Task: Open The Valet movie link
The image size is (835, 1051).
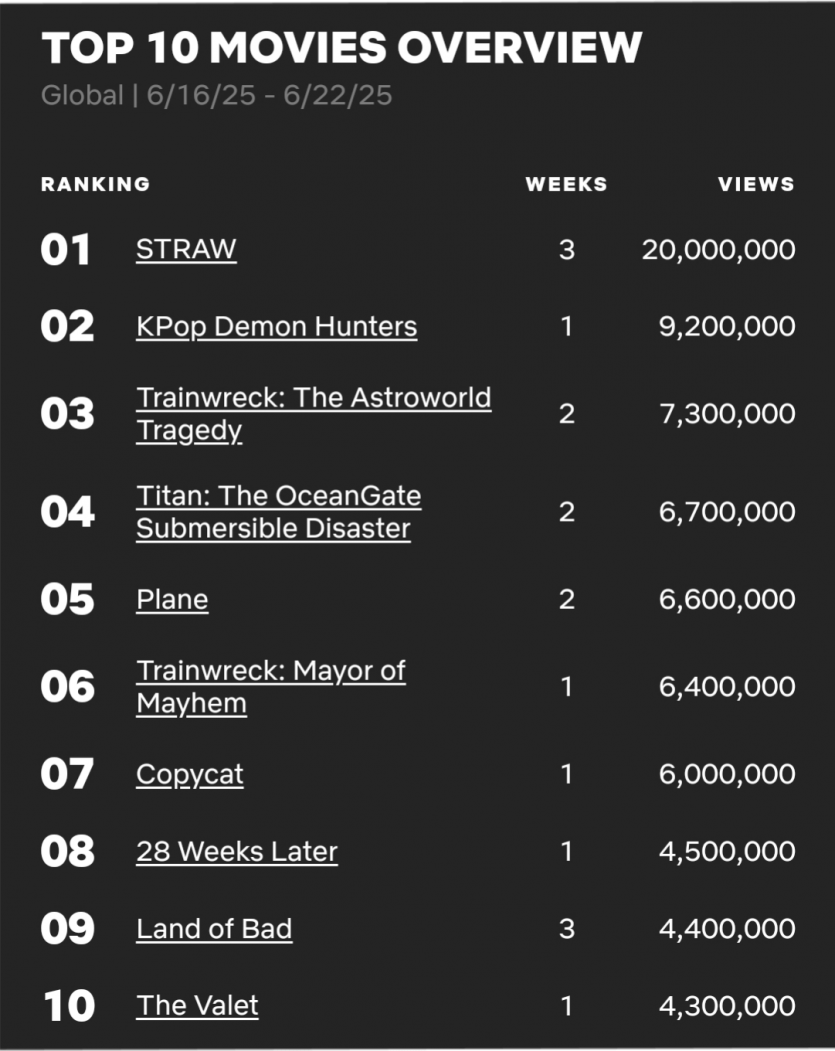Action: coord(197,1006)
